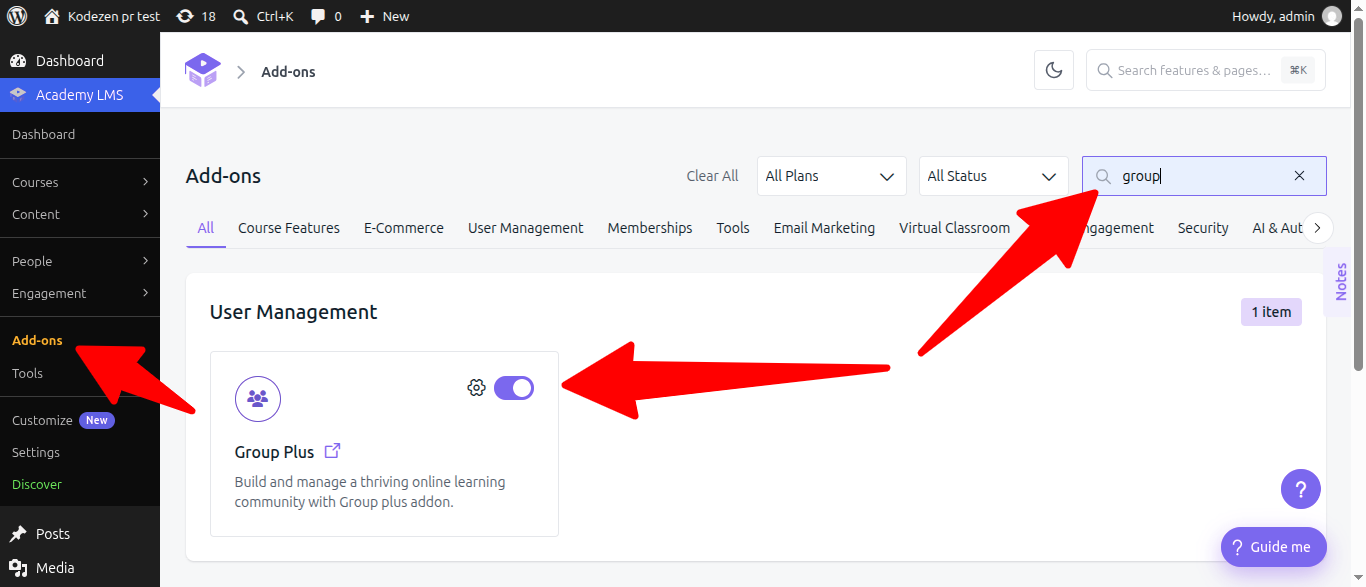Select the Security tab
The image size is (1366, 587).
click(1203, 228)
